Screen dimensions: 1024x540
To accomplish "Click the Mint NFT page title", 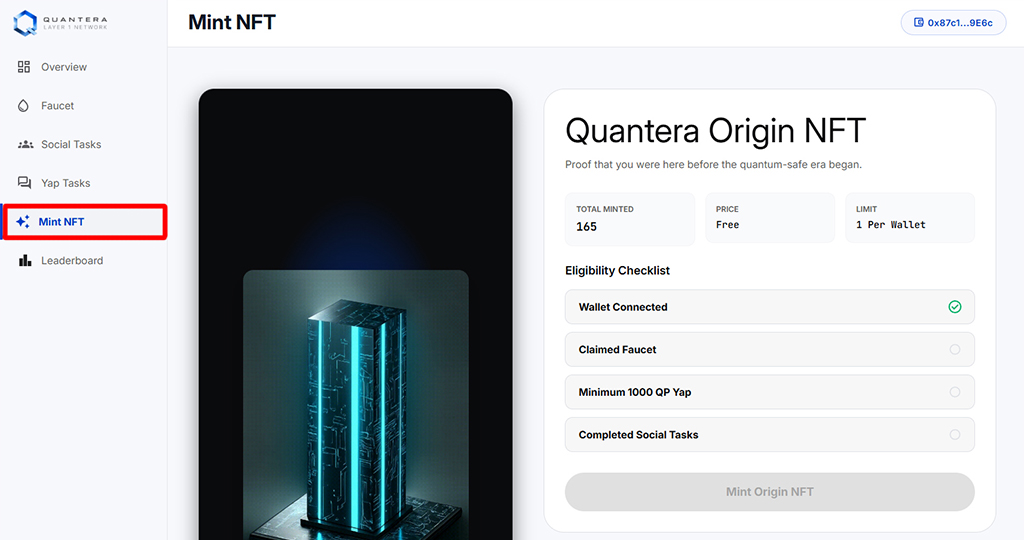I will coord(232,22).
